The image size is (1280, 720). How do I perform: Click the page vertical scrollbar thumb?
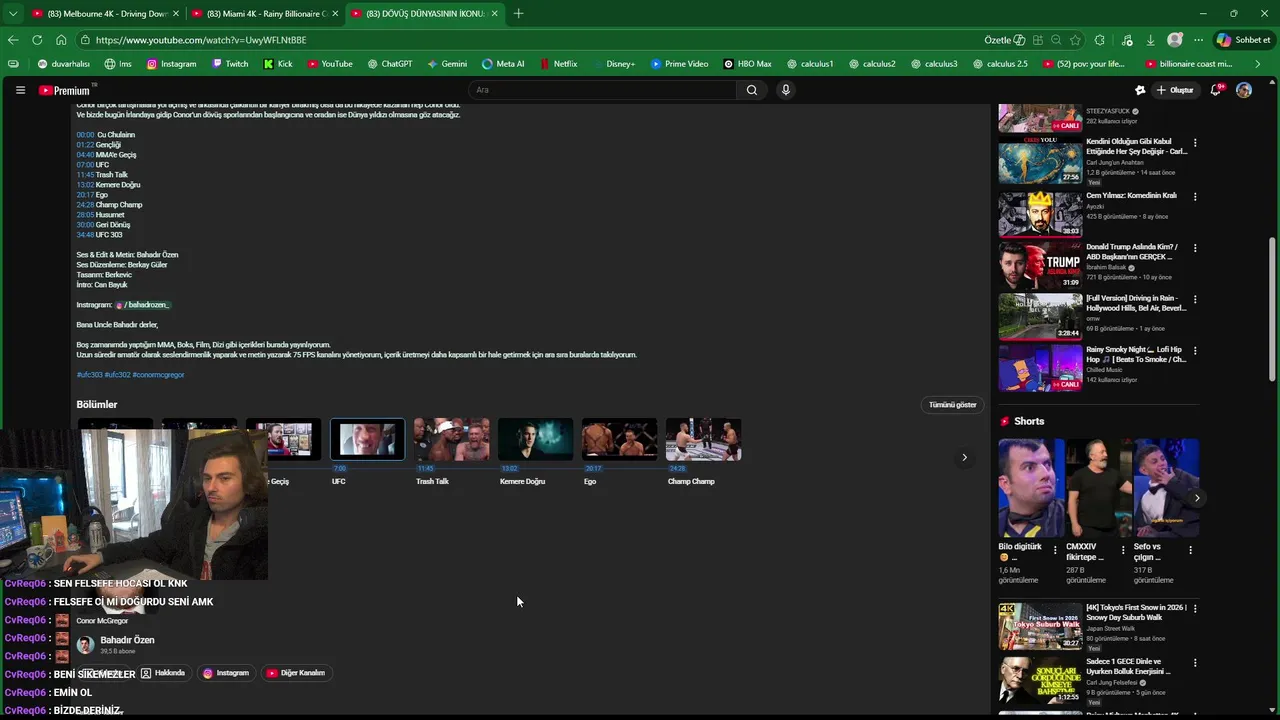1272,310
